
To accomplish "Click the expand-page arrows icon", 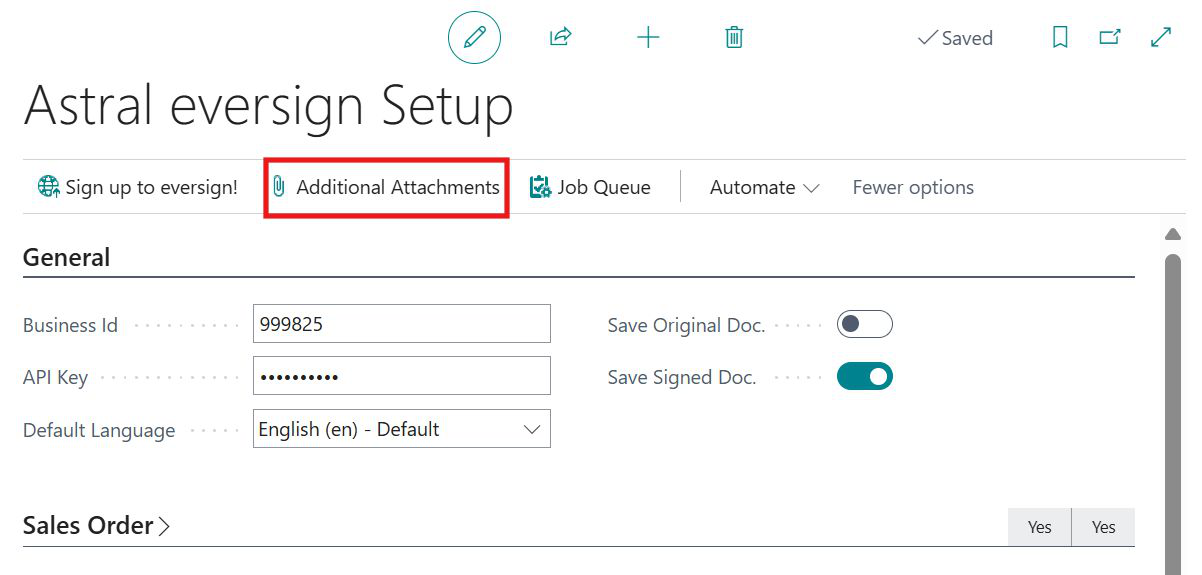I will [1161, 38].
